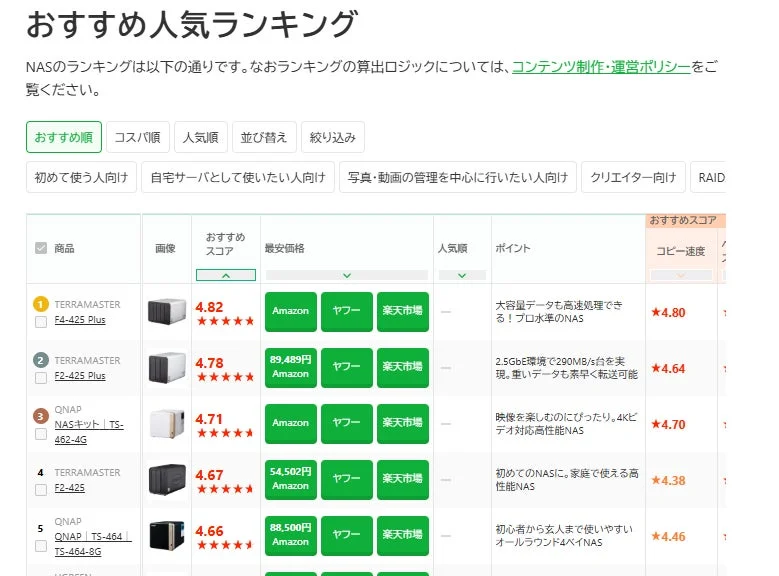The image size is (779, 576).
Task: Click the rank 3 bronze medal badge
Action: tap(41, 416)
